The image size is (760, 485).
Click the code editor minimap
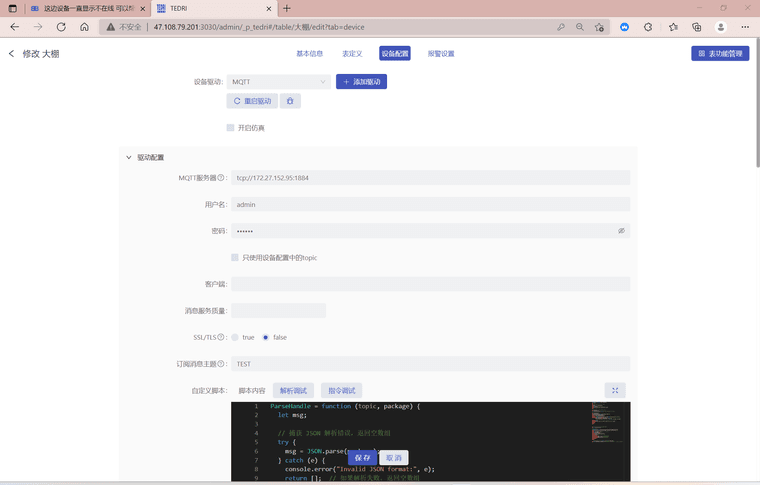pyautogui.click(x=606, y=422)
